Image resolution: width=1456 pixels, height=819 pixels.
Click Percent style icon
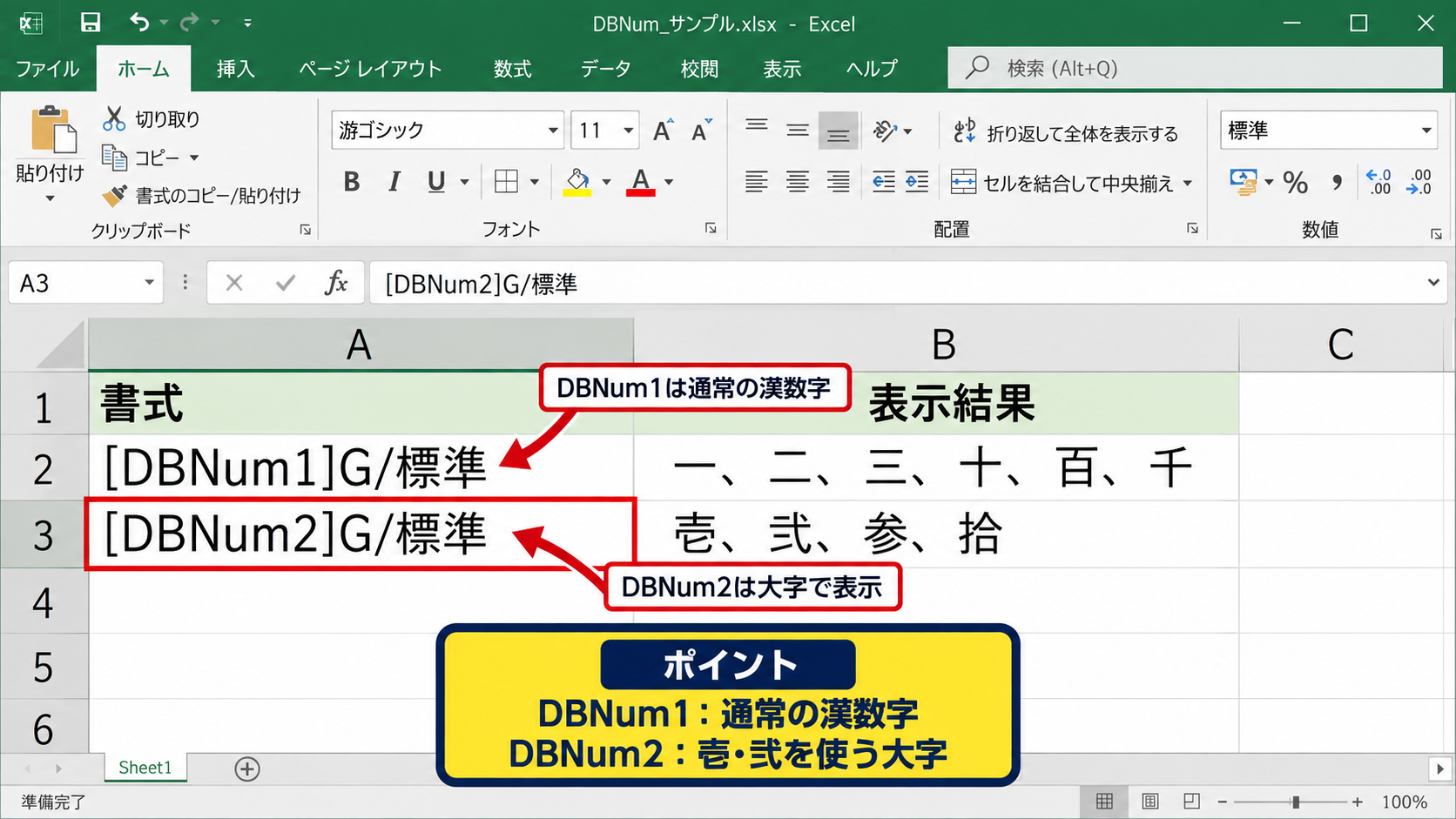(x=1296, y=183)
